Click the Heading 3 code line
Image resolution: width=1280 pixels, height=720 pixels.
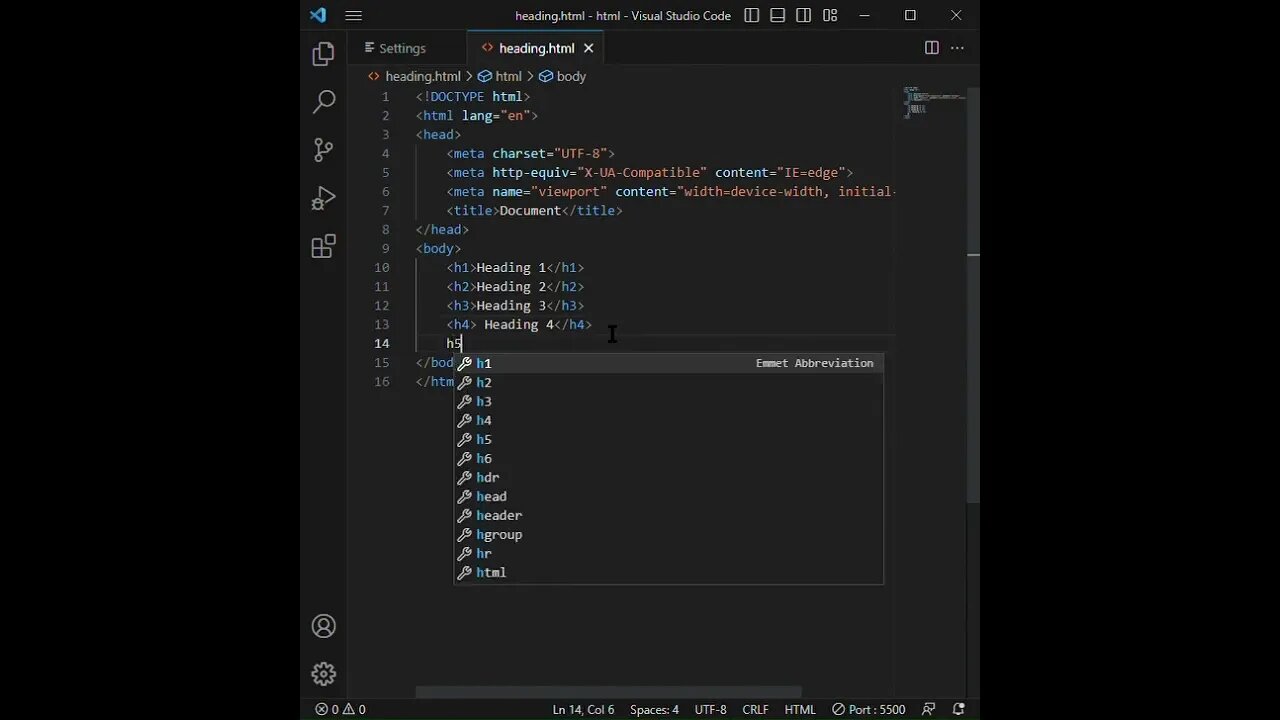[x=515, y=305]
